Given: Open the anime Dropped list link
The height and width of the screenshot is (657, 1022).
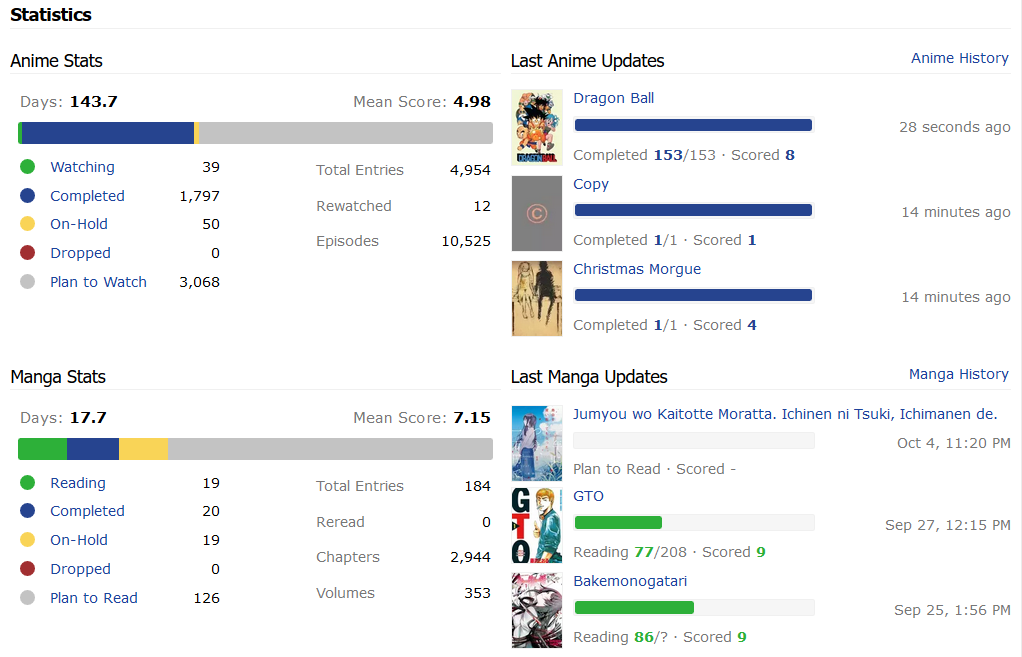Looking at the screenshot, I should [x=80, y=253].
